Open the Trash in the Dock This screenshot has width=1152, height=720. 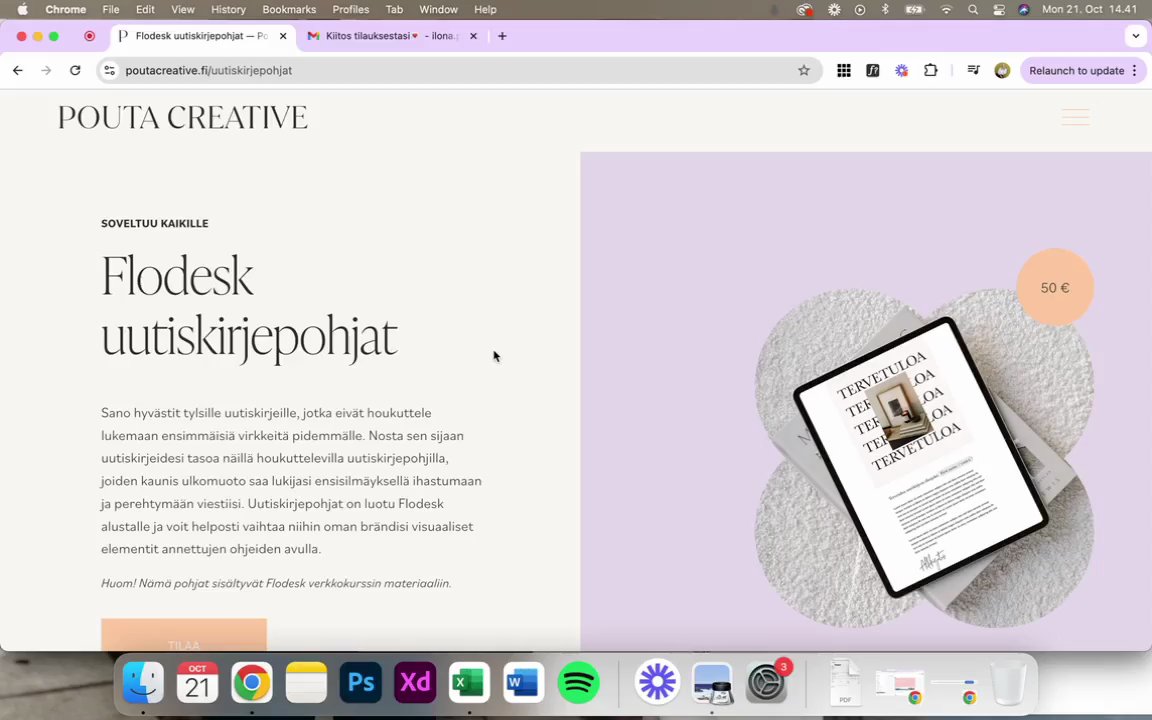pyautogui.click(x=1009, y=683)
